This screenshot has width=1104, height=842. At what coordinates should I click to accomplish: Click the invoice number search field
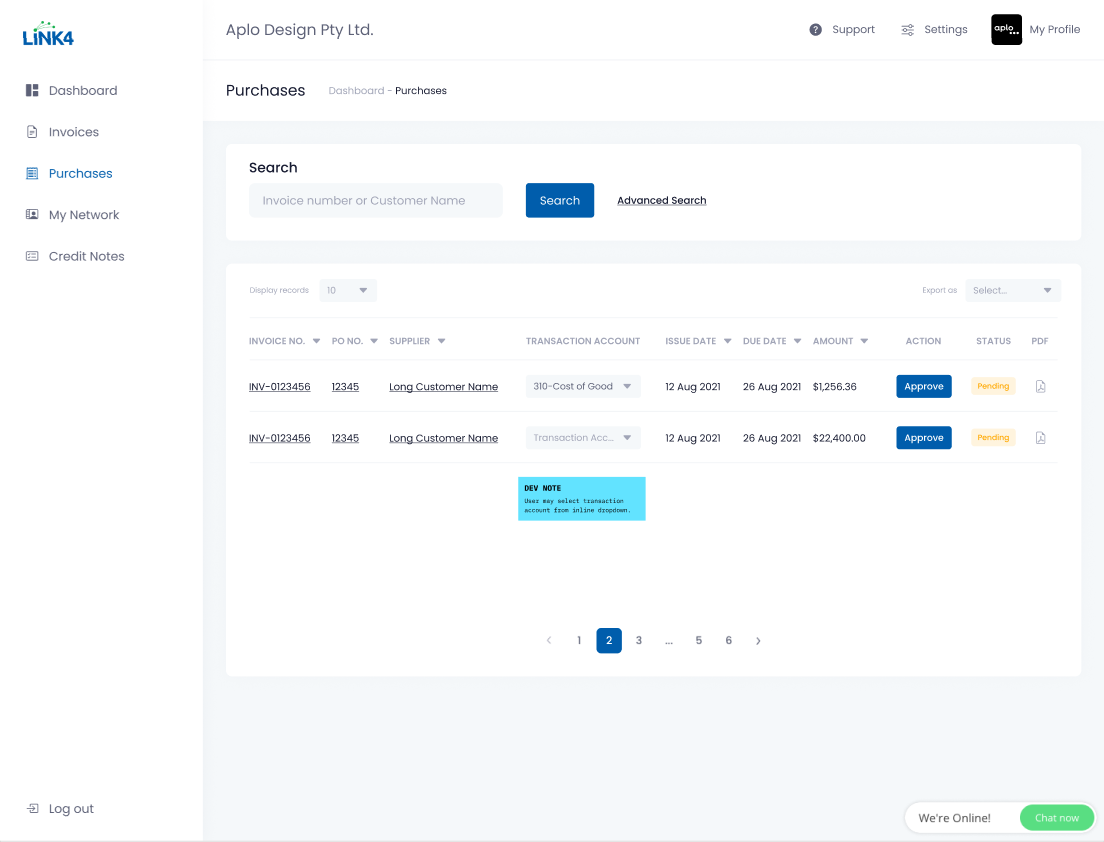click(375, 200)
